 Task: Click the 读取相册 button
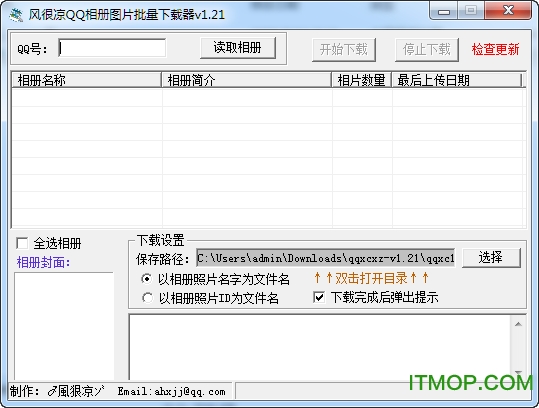pyautogui.click(x=238, y=48)
